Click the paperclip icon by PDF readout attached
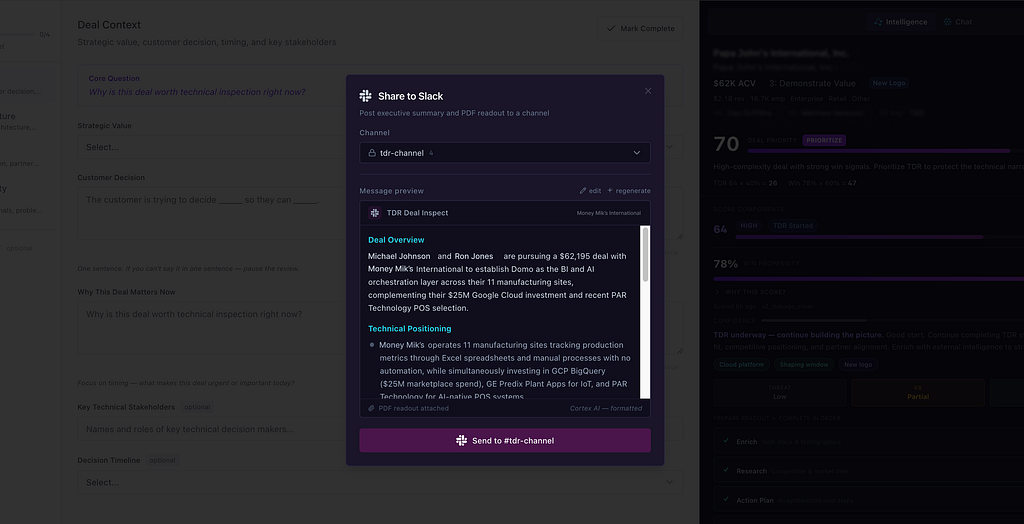 coord(372,408)
